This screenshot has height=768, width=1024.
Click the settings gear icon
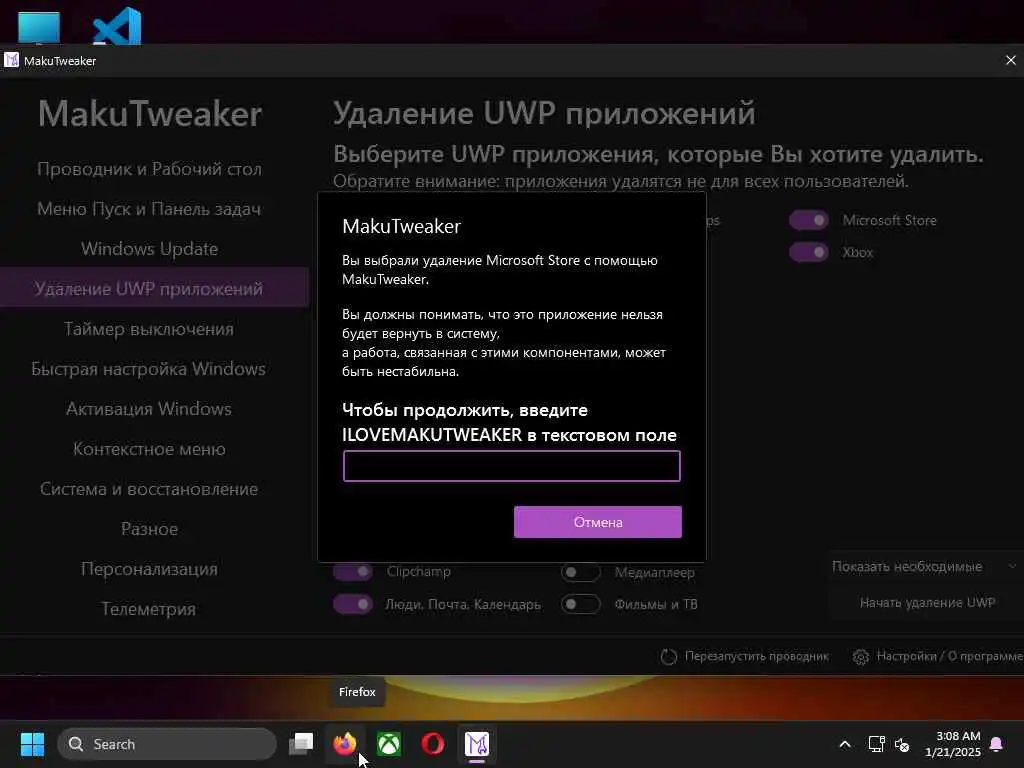point(861,656)
